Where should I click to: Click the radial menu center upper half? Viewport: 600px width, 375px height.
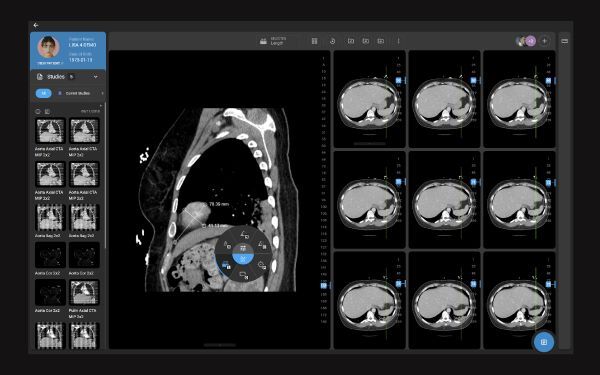click(243, 249)
